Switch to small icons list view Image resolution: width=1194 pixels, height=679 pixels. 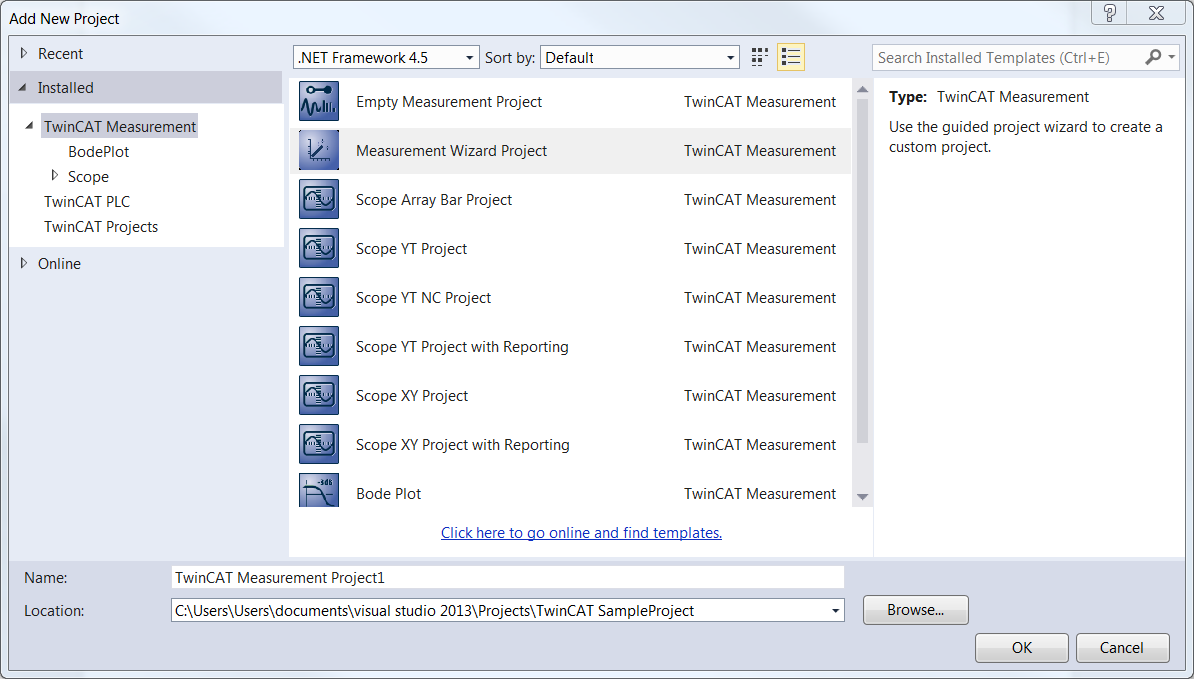point(791,57)
